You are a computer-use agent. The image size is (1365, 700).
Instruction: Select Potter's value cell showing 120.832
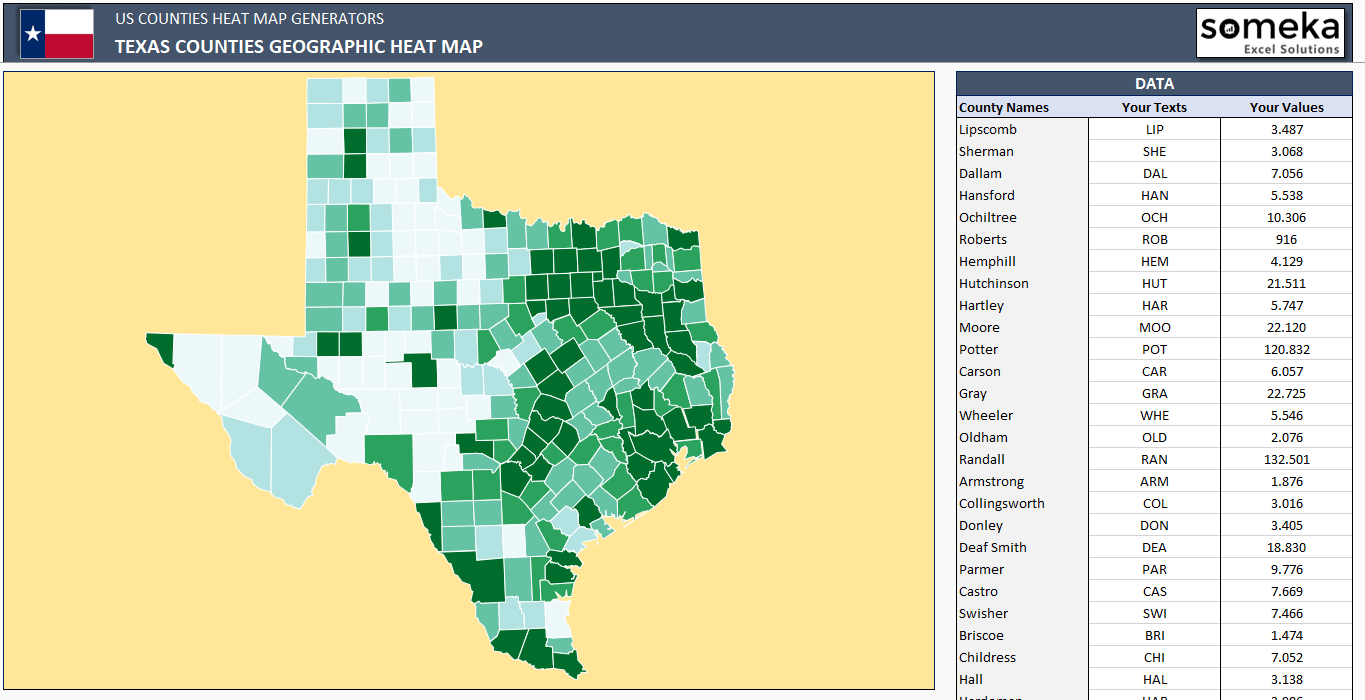[x=1287, y=349]
